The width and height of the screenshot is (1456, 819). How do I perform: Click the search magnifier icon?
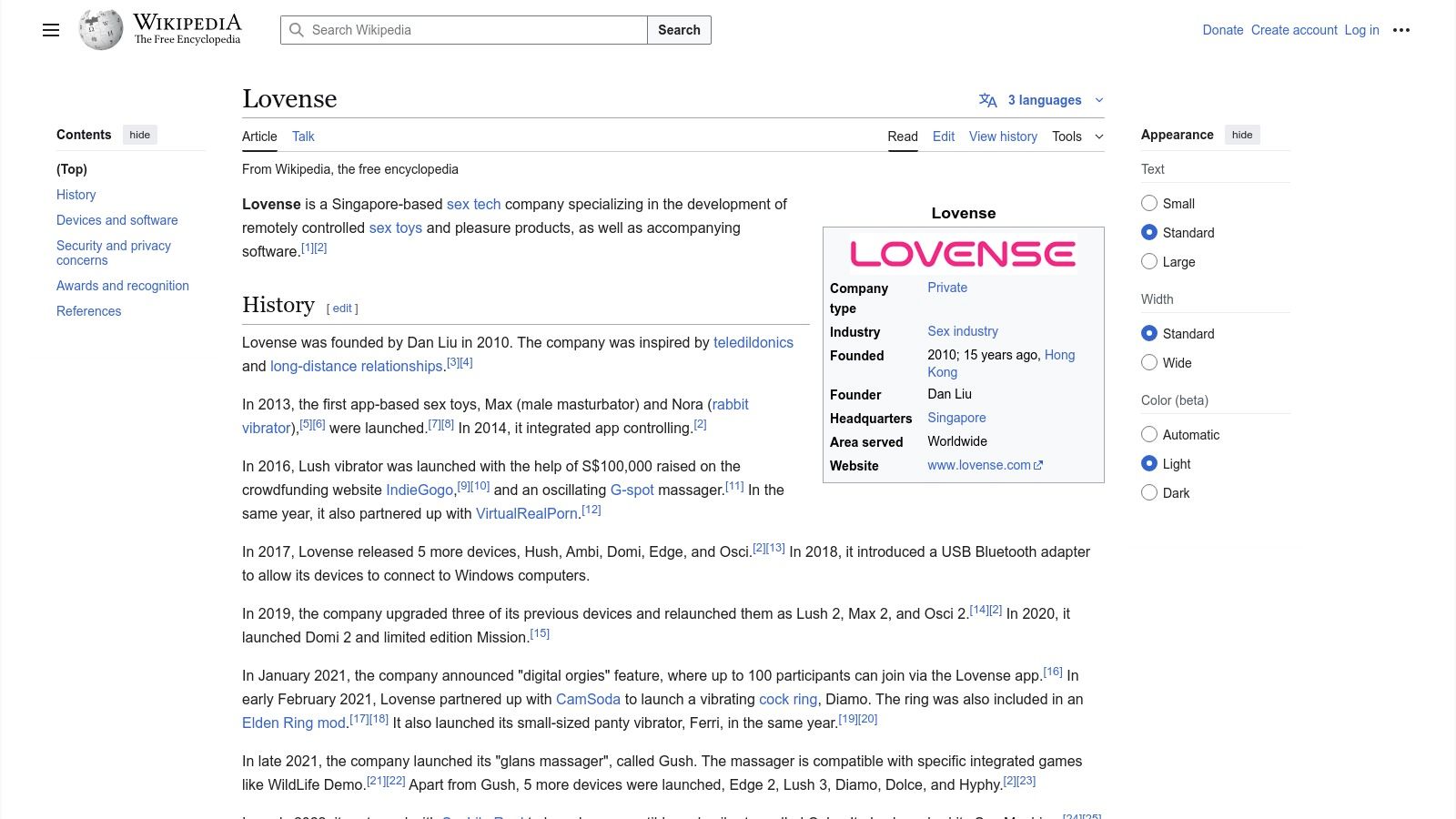coord(297,30)
